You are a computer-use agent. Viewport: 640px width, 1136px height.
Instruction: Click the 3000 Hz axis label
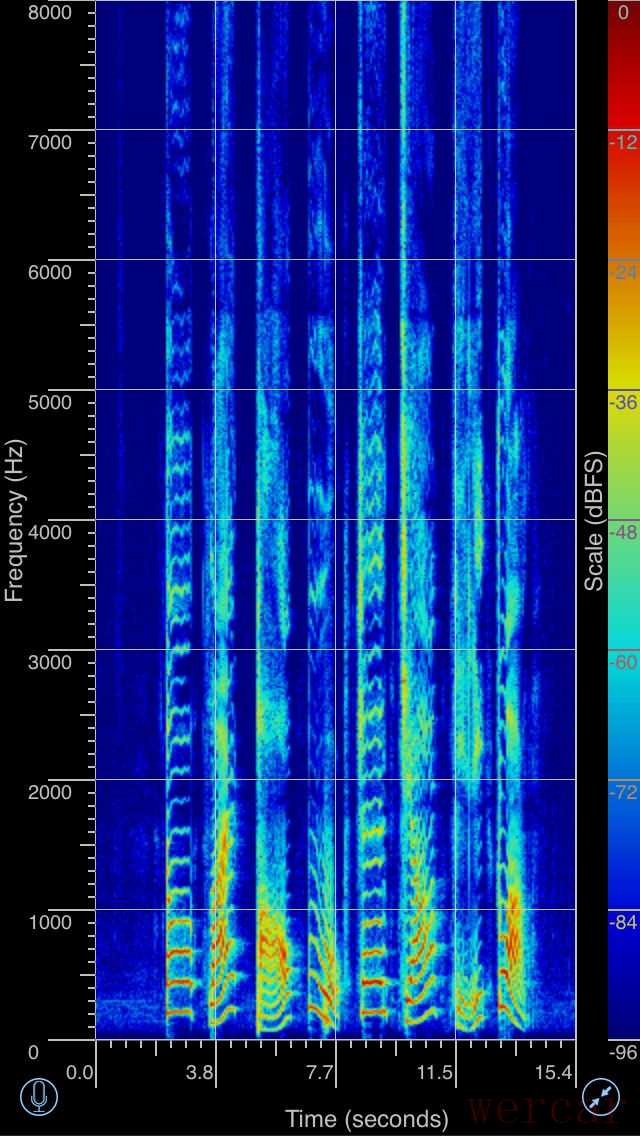pyautogui.click(x=50, y=662)
